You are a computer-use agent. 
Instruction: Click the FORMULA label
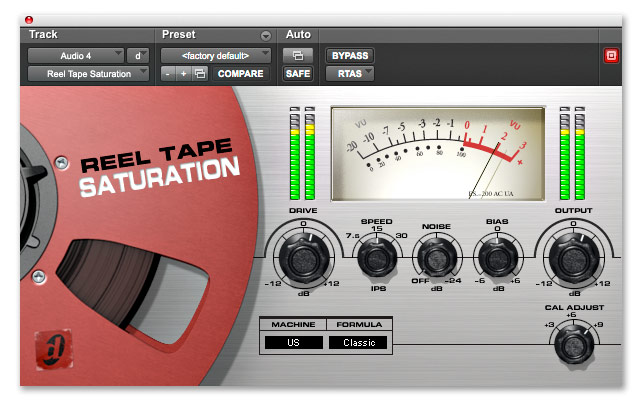359,324
